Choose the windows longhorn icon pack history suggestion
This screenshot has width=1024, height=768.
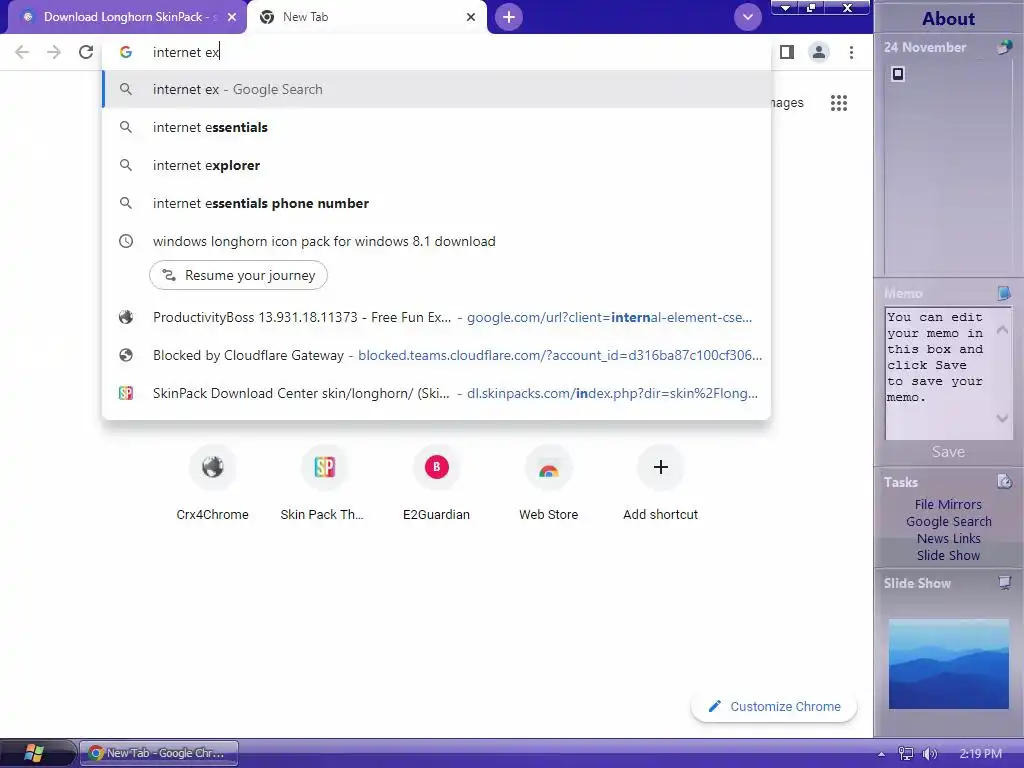[x=436, y=241]
